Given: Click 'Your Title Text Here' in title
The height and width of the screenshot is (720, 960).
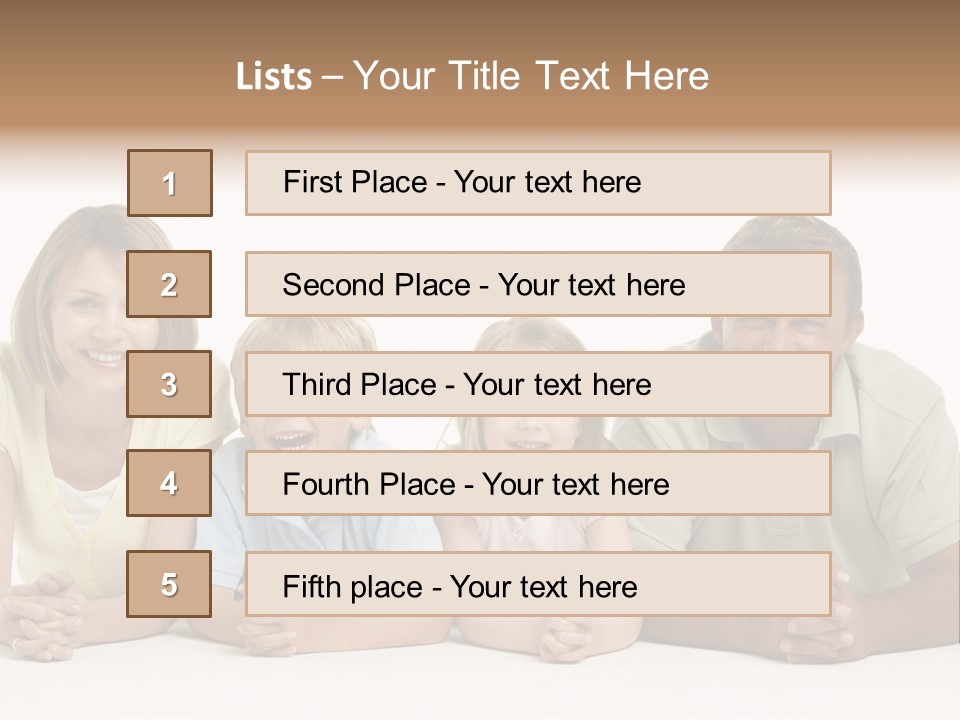Looking at the screenshot, I should pos(531,76).
